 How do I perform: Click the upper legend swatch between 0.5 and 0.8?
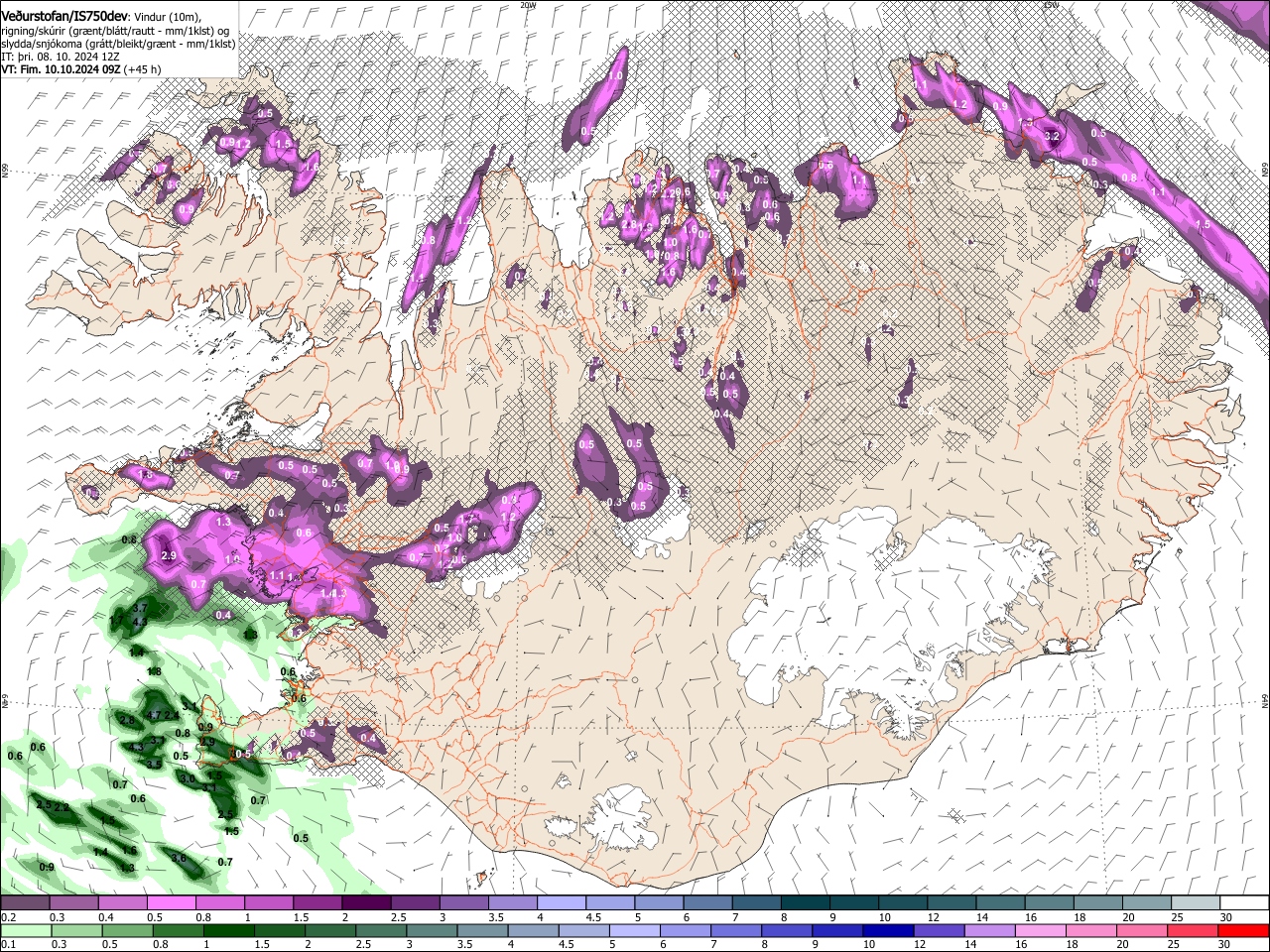click(171, 903)
